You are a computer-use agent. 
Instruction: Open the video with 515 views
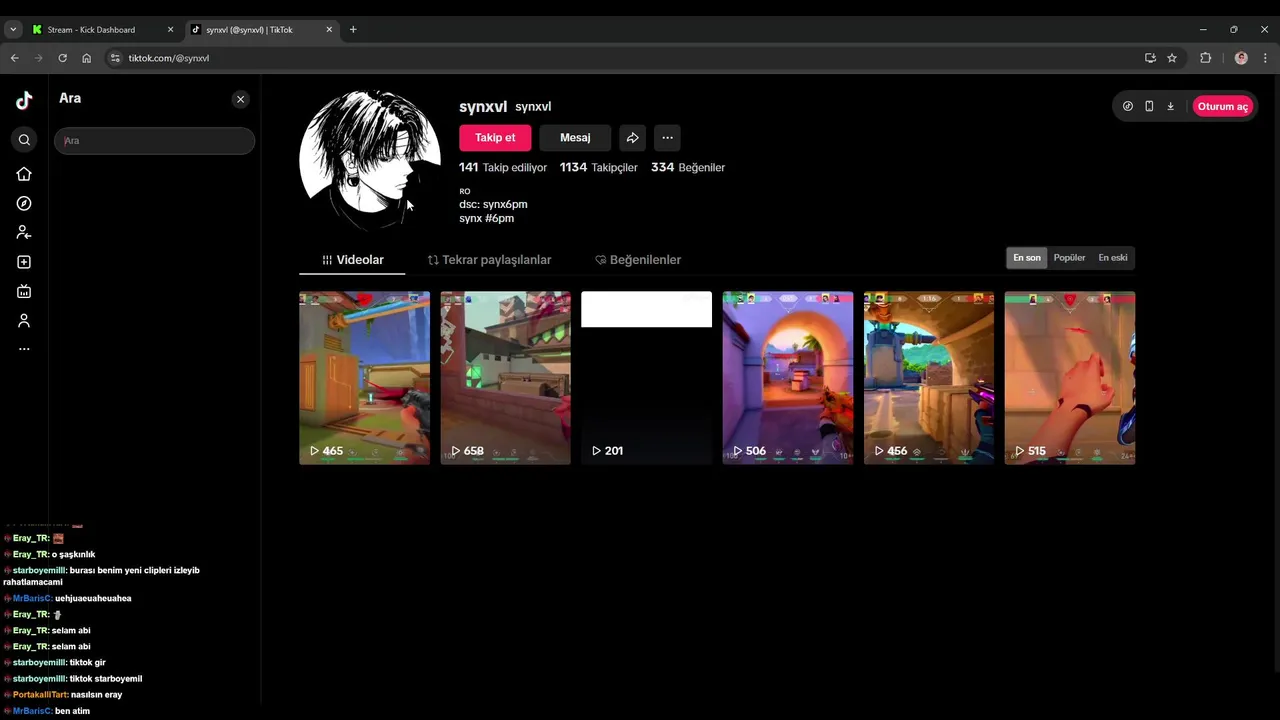tap(1070, 378)
